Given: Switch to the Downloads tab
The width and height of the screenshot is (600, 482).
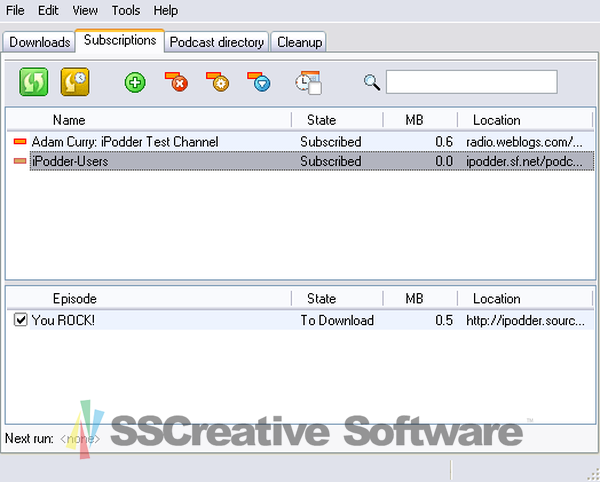Looking at the screenshot, I should [x=39, y=42].
